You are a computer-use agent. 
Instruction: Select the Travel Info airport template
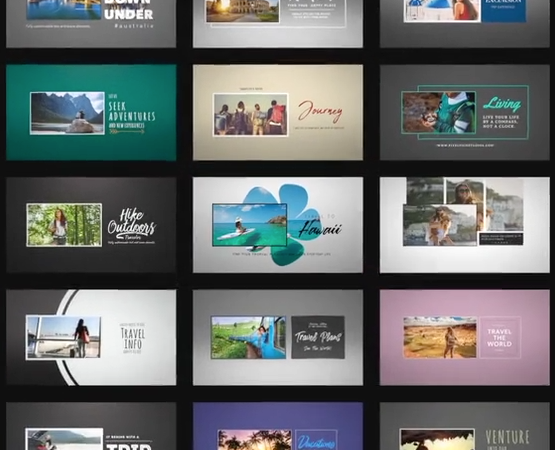[91, 337]
